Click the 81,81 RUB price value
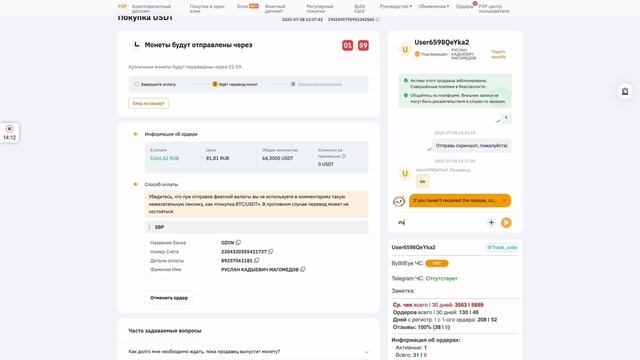The width and height of the screenshot is (640, 360). (218, 158)
